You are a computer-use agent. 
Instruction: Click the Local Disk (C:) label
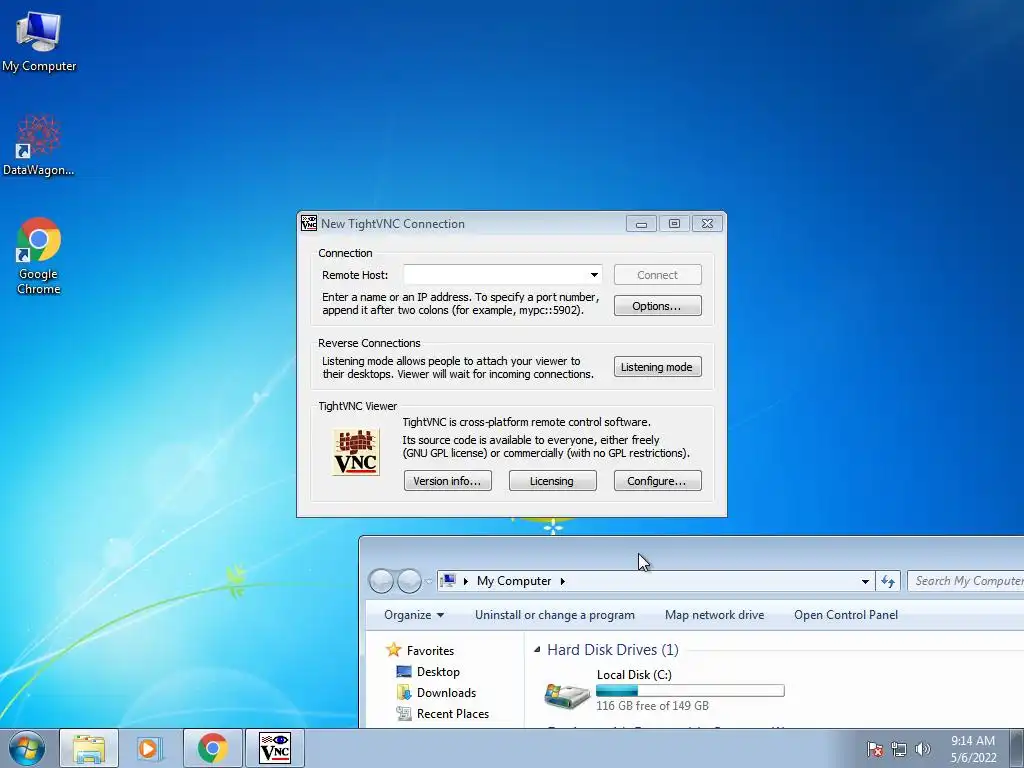tap(634, 675)
